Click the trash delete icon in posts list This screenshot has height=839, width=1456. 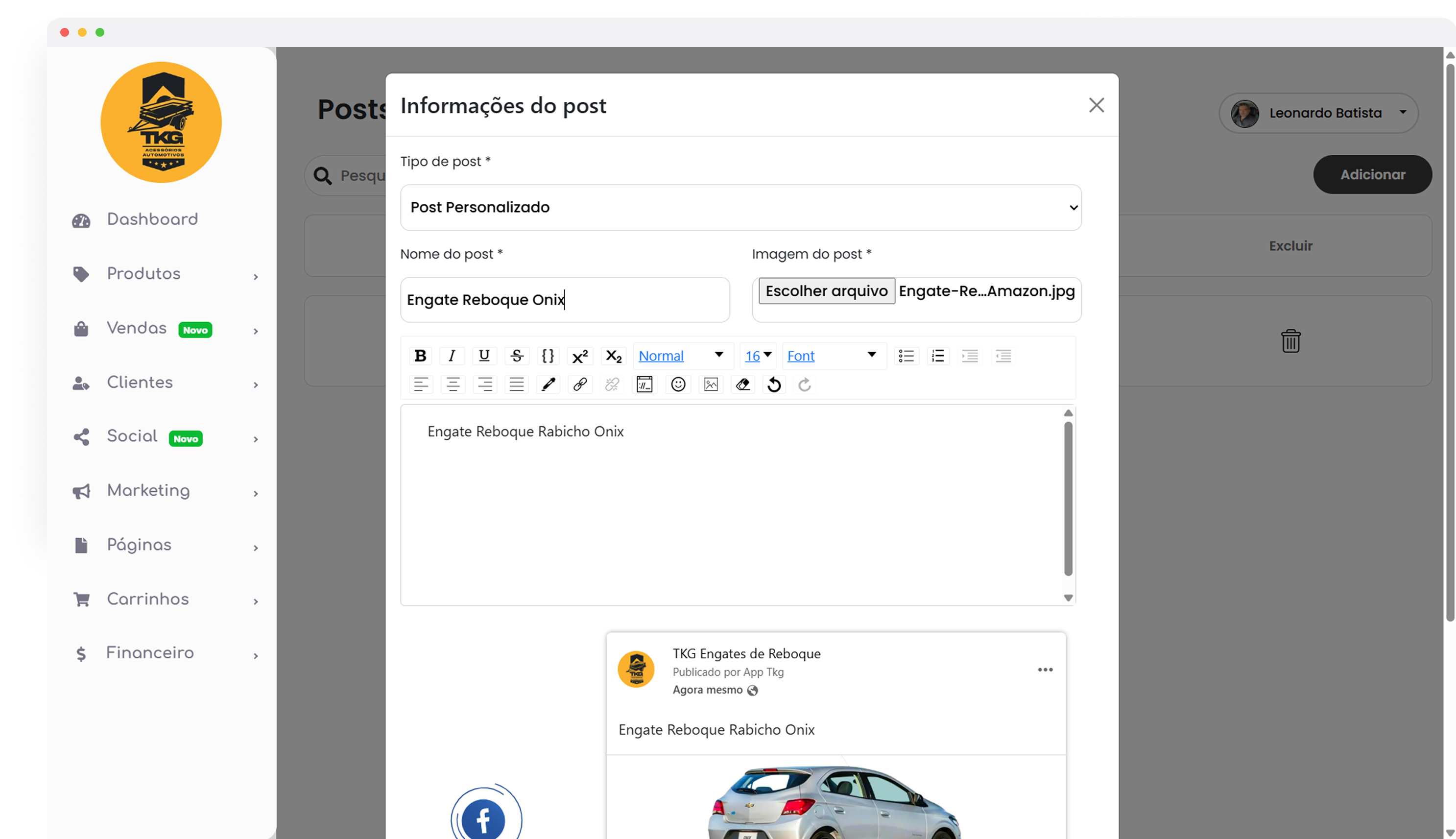click(1290, 340)
